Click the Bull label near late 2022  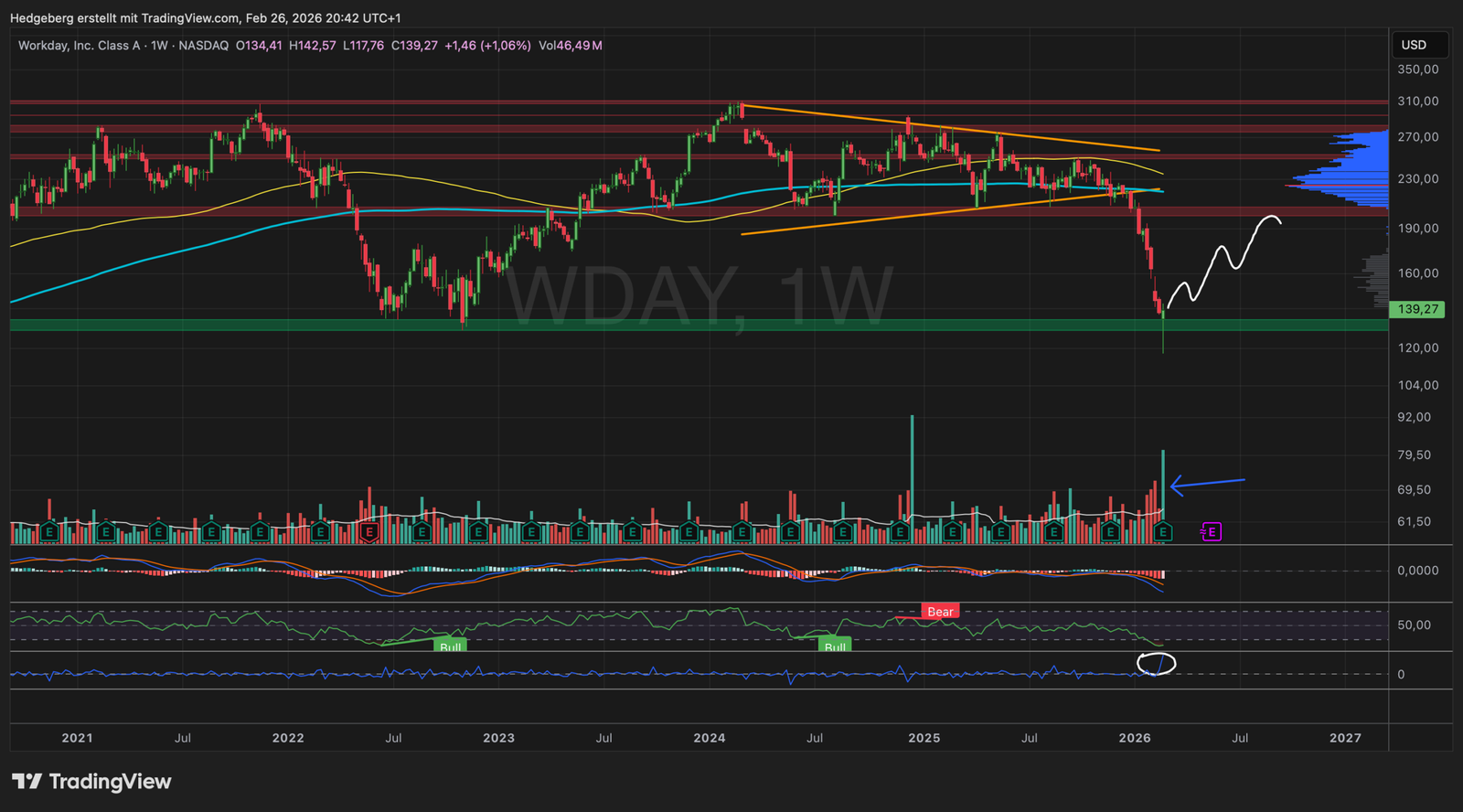tap(450, 646)
